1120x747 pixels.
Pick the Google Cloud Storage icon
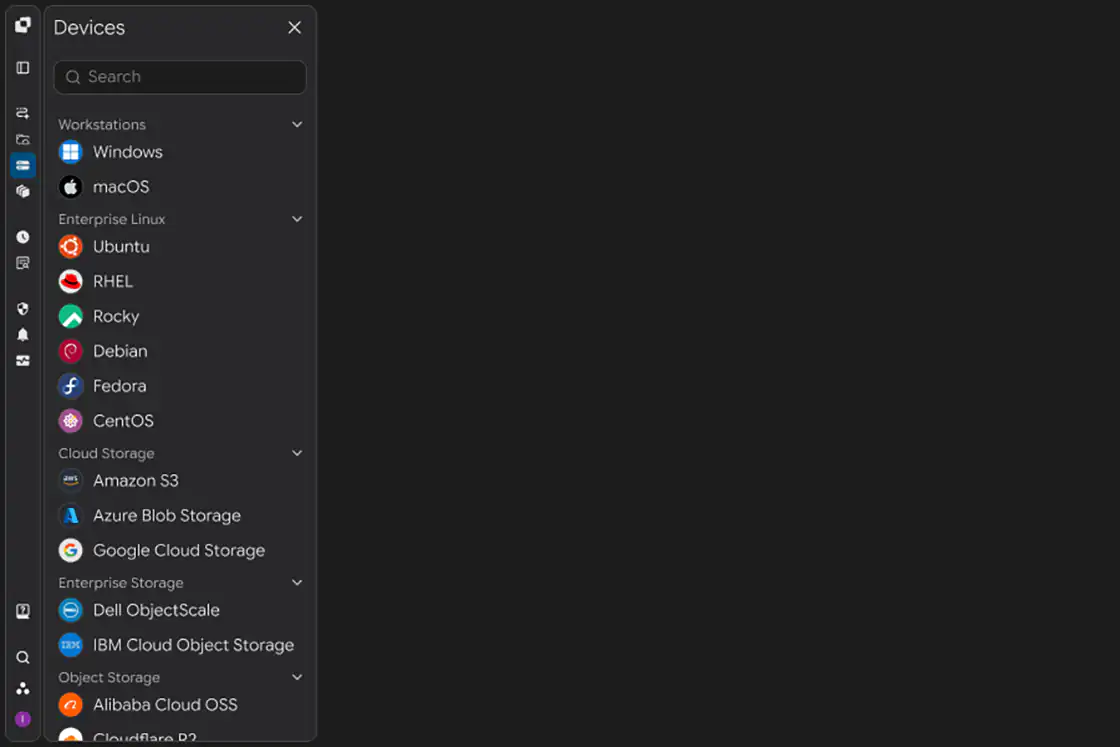point(71,551)
